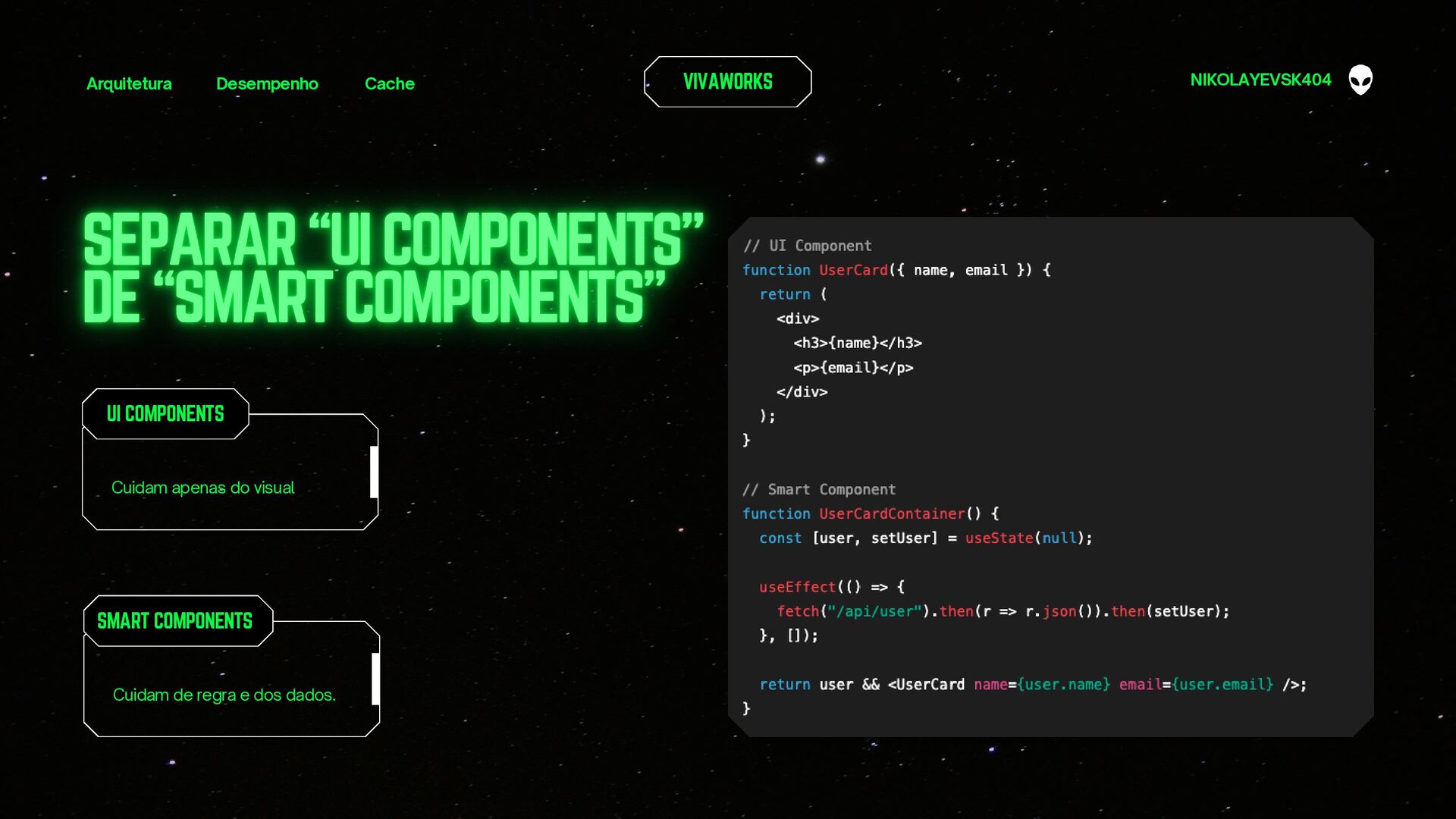Image resolution: width=1456 pixels, height=819 pixels.
Task: Click the UserCard function name in code
Action: point(852,270)
